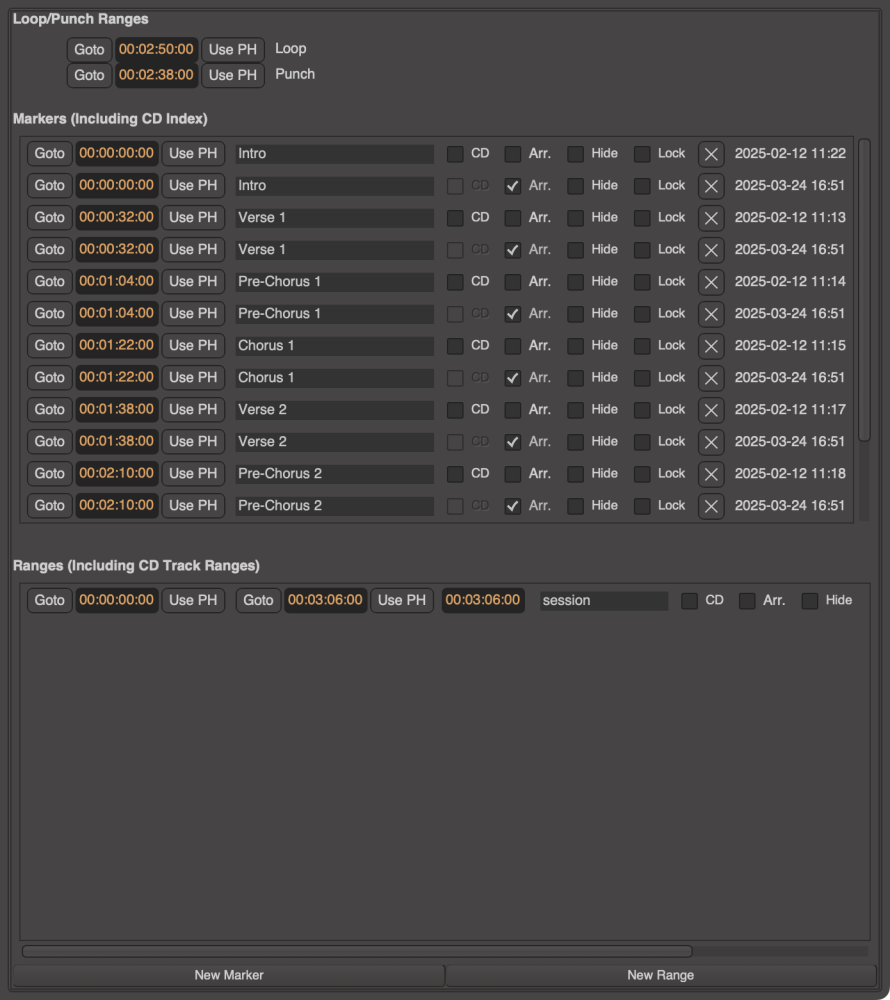Image resolution: width=890 pixels, height=1000 pixels.
Task: Use PH for the session range end
Action: pyautogui.click(x=402, y=601)
